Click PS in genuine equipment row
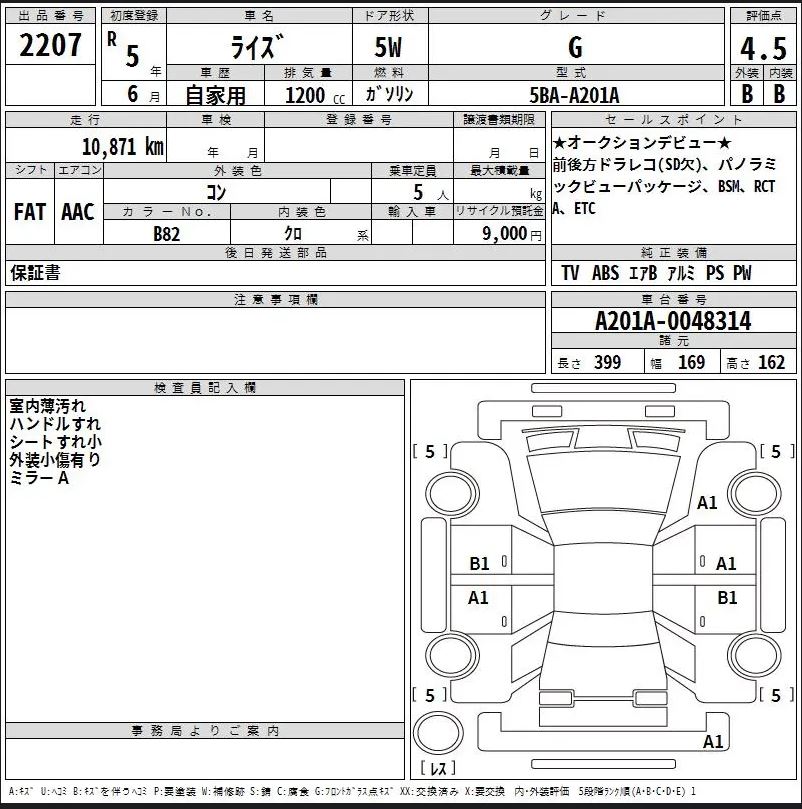 coord(715,273)
